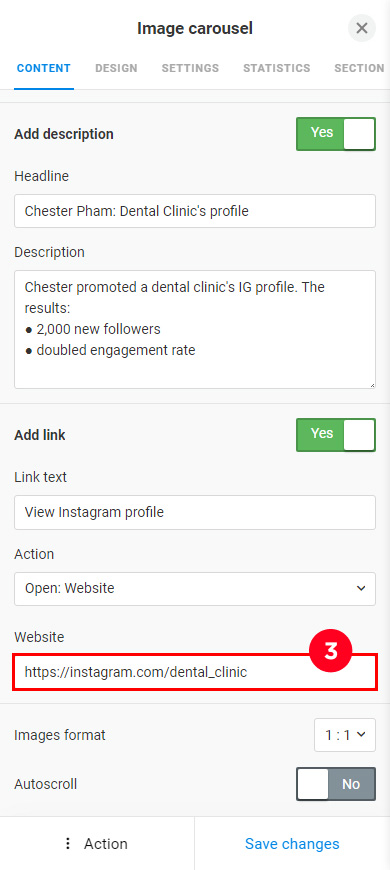Open the SETTINGS tab
This screenshot has width=390, height=870.
coord(190,68)
